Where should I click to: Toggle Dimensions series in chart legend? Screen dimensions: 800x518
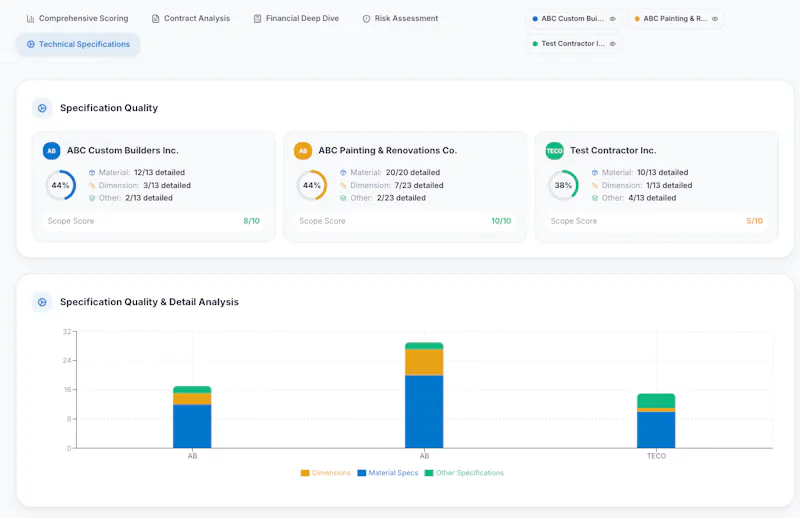click(326, 473)
